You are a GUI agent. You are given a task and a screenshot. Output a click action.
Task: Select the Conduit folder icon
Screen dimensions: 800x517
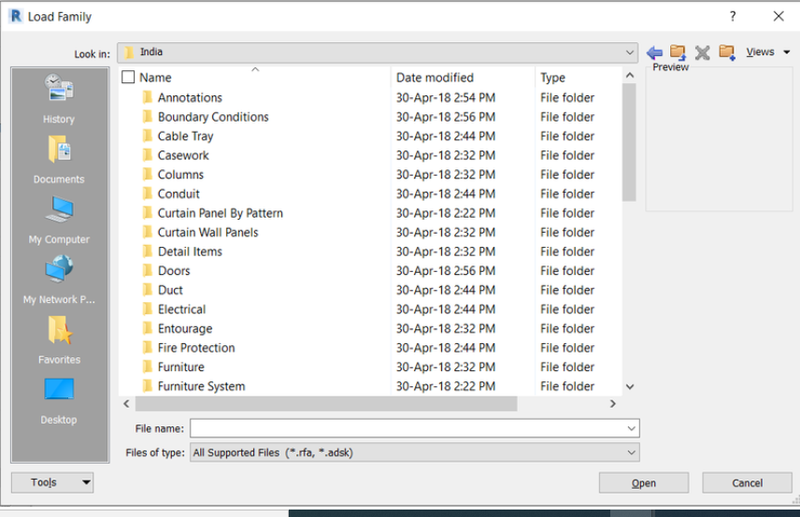pyautogui.click(x=147, y=193)
